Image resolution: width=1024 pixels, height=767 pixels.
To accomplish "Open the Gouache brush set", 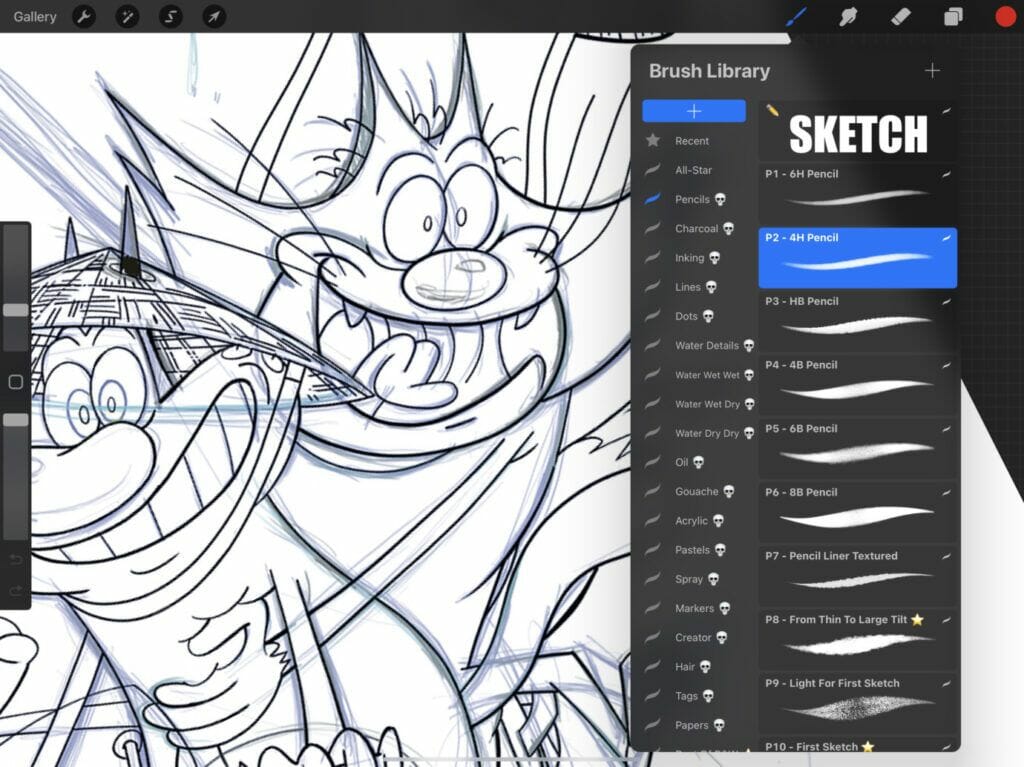I will 696,491.
